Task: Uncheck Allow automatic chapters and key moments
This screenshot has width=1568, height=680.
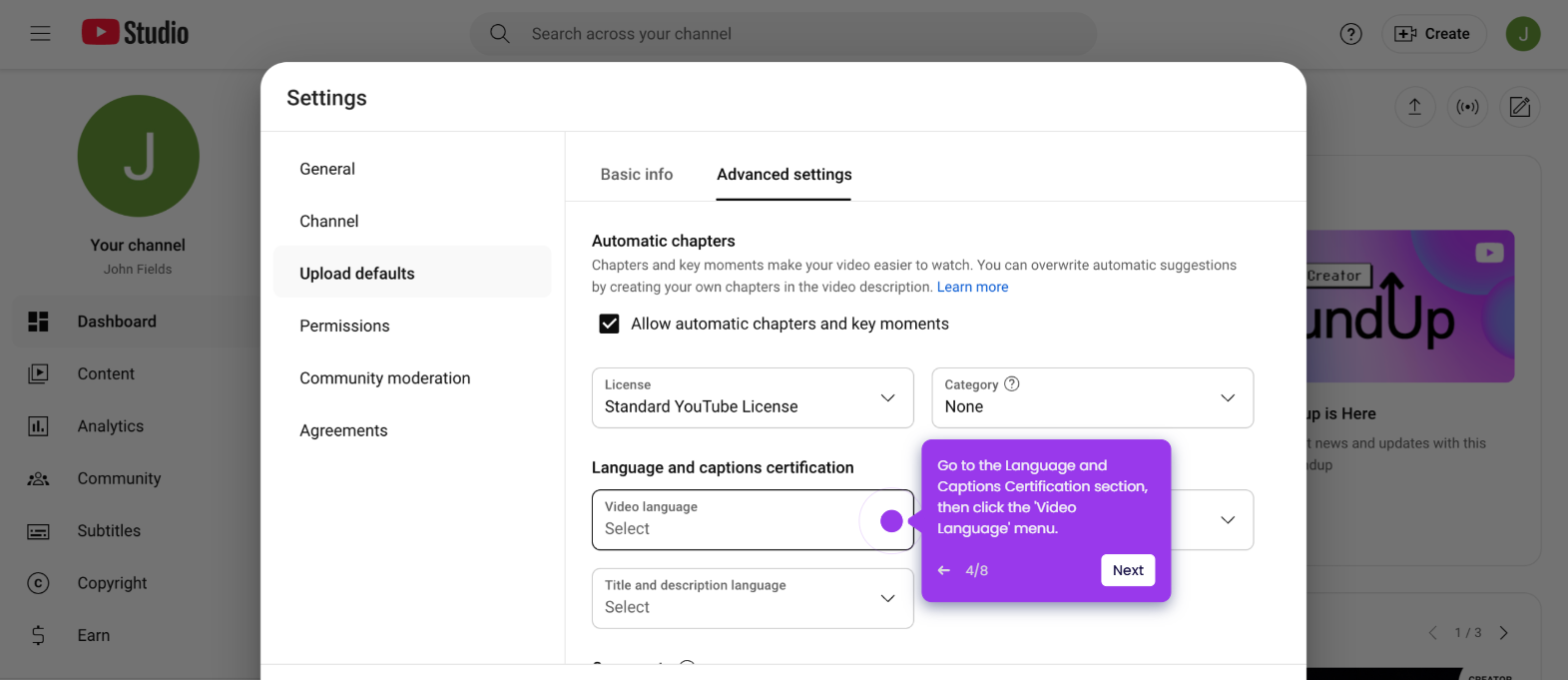Action: (x=609, y=324)
